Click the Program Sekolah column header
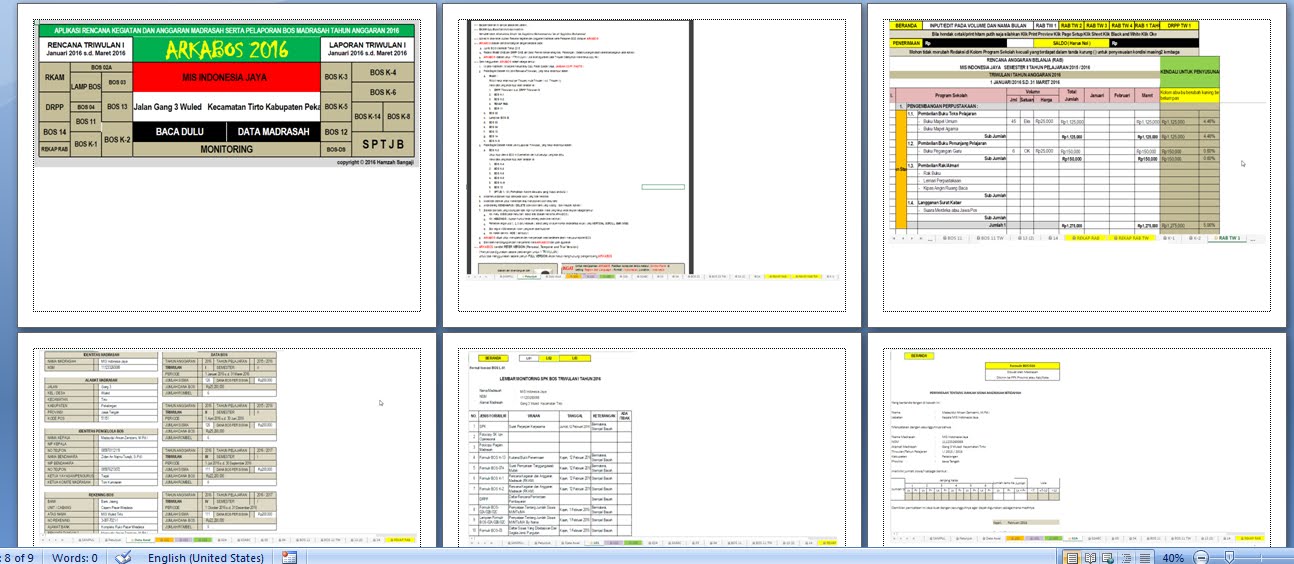1294x564 pixels. click(x=951, y=95)
